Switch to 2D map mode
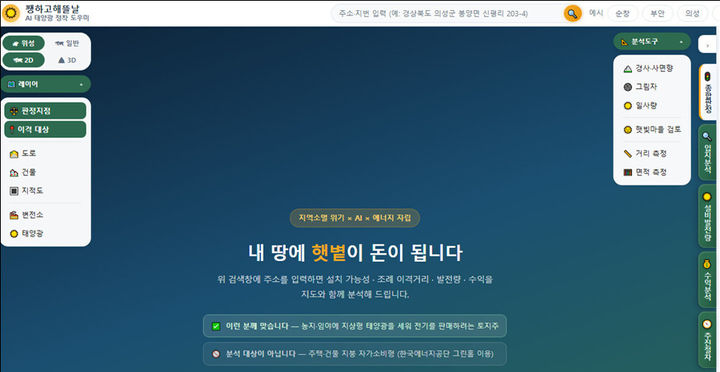 23,60
